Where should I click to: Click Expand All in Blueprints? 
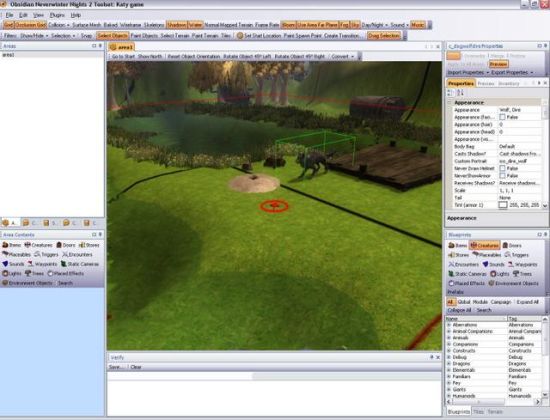pyautogui.click(x=527, y=302)
